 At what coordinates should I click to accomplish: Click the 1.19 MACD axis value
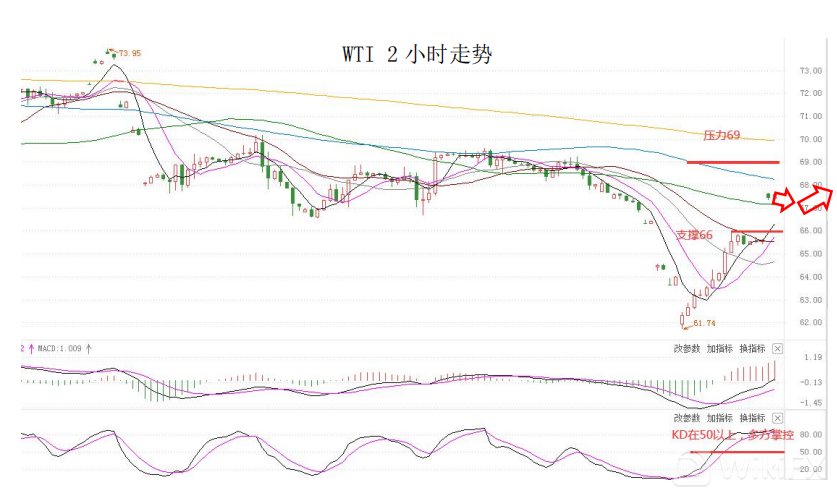pos(814,357)
